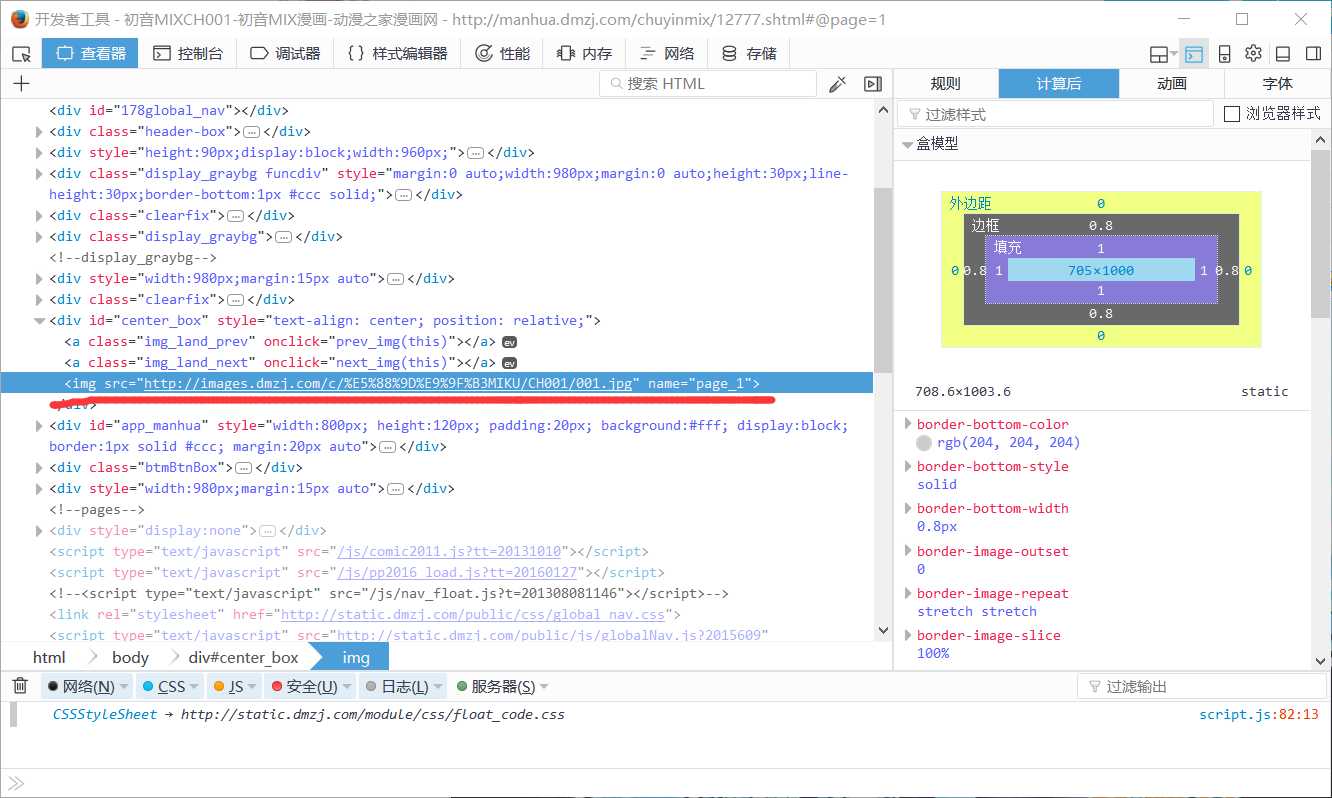Expand border-bottom-style property details
The height and width of the screenshot is (798, 1332).
(908, 467)
